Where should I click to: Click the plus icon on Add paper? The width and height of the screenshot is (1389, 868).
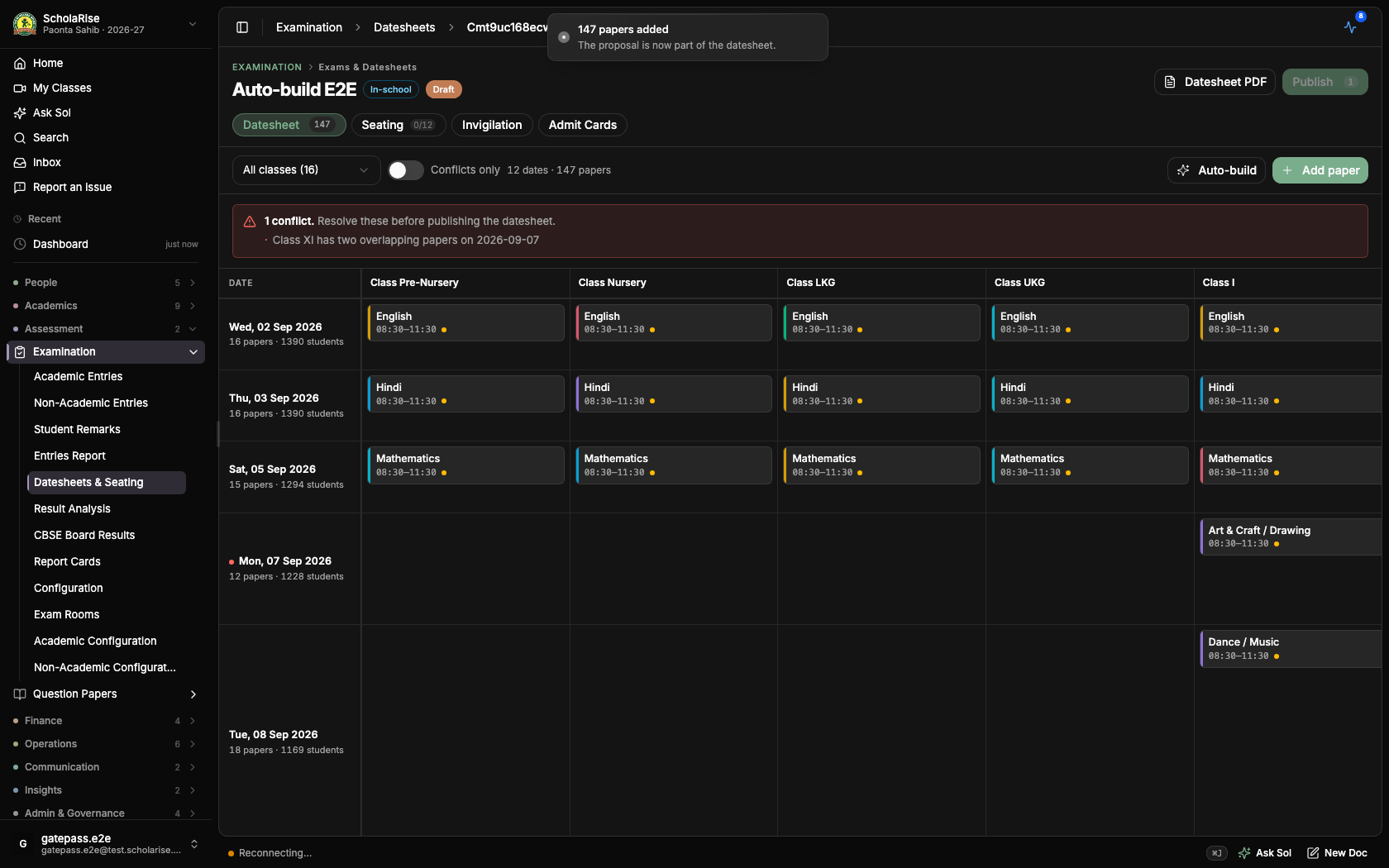tap(1287, 170)
